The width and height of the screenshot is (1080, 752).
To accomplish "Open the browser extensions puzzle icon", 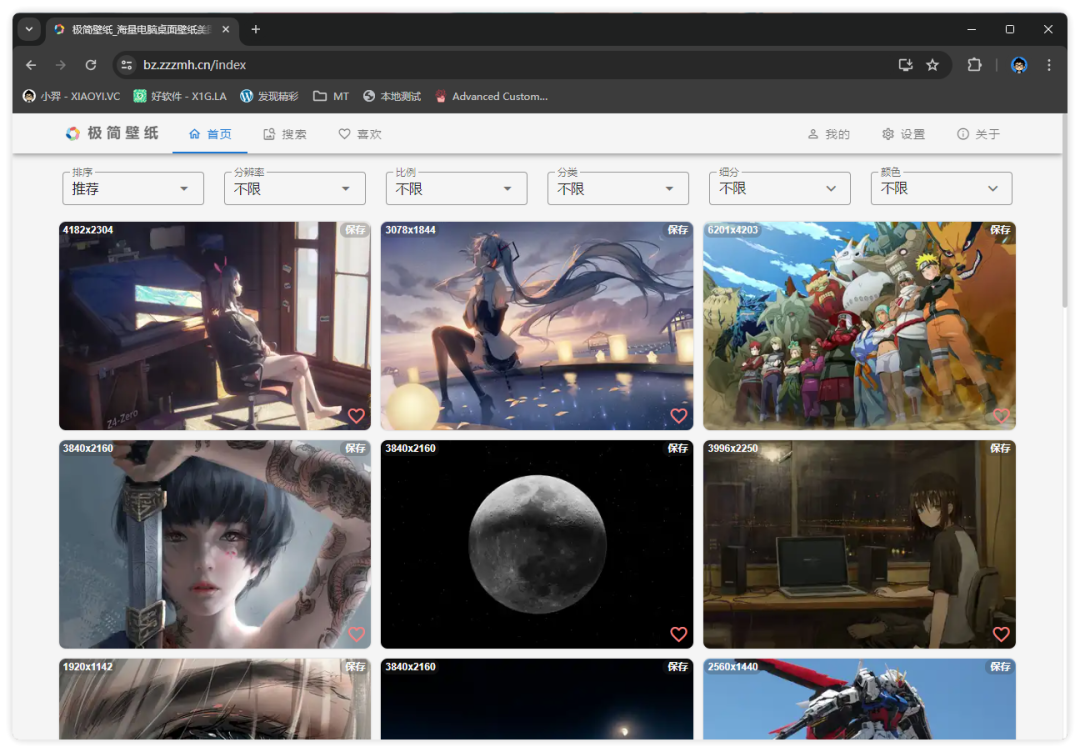I will click(974, 65).
